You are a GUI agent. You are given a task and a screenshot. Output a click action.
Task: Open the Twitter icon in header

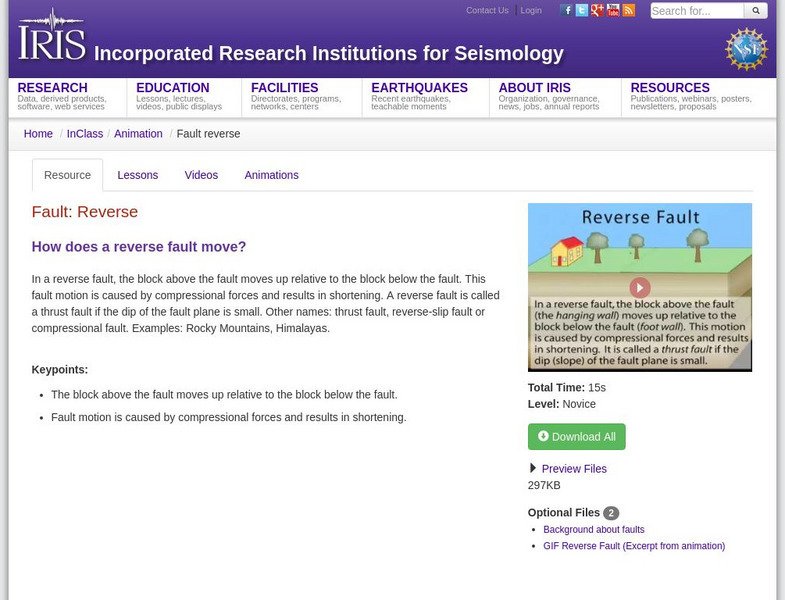[x=582, y=10]
